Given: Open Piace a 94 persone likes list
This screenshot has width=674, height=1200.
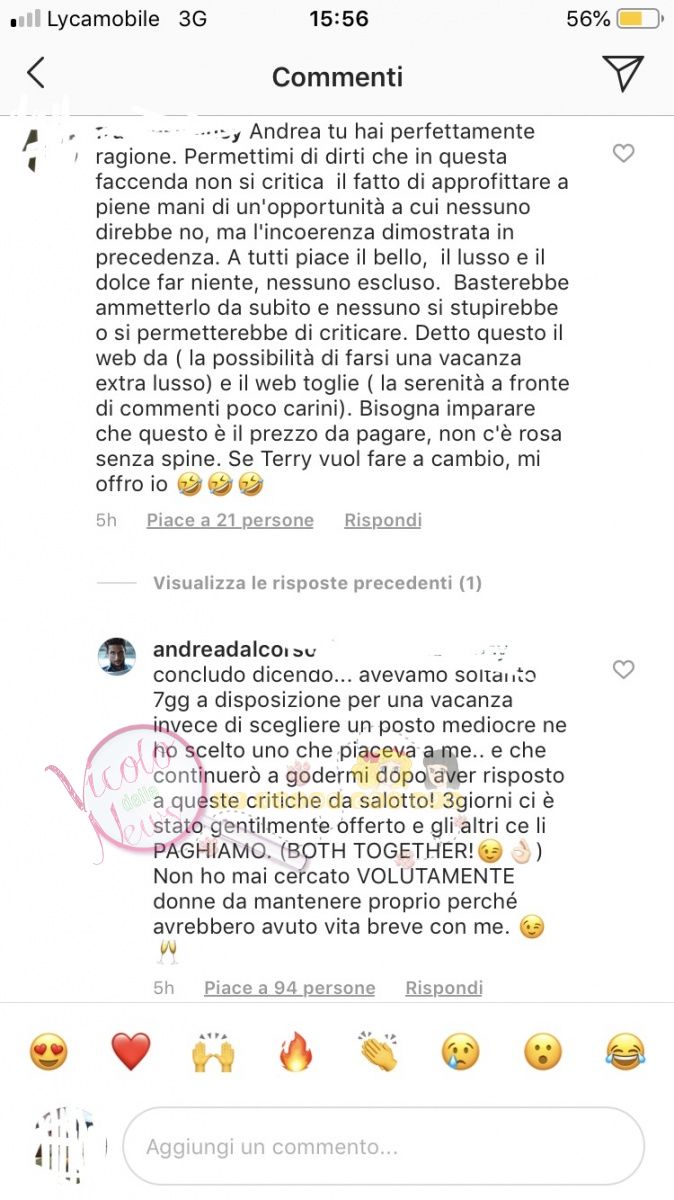Looking at the screenshot, I should click(x=290, y=988).
